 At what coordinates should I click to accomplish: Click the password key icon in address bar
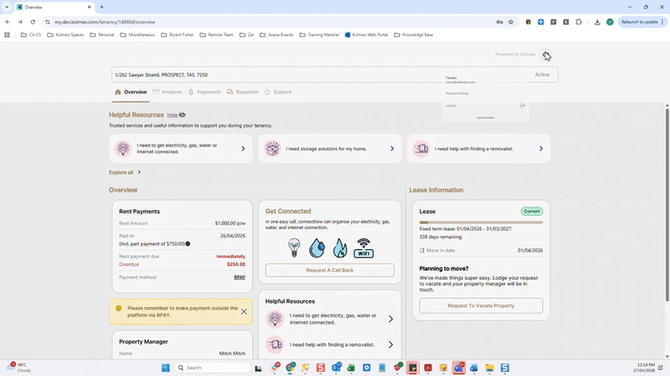click(x=499, y=22)
